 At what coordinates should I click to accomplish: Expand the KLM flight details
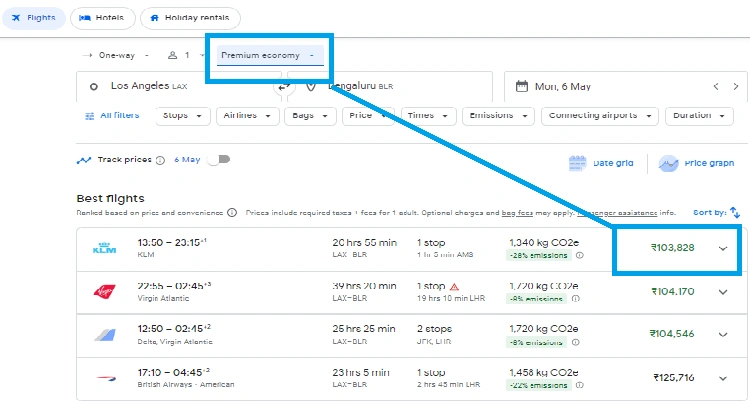pos(723,248)
